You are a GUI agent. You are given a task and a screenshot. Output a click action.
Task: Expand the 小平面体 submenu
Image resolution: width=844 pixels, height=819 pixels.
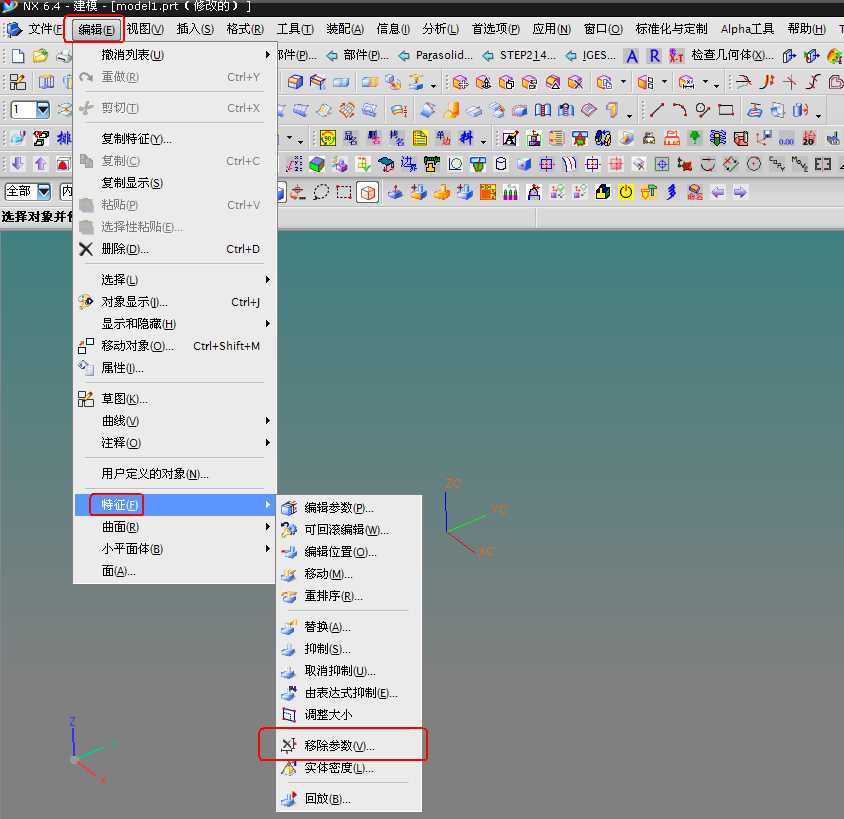(175, 549)
